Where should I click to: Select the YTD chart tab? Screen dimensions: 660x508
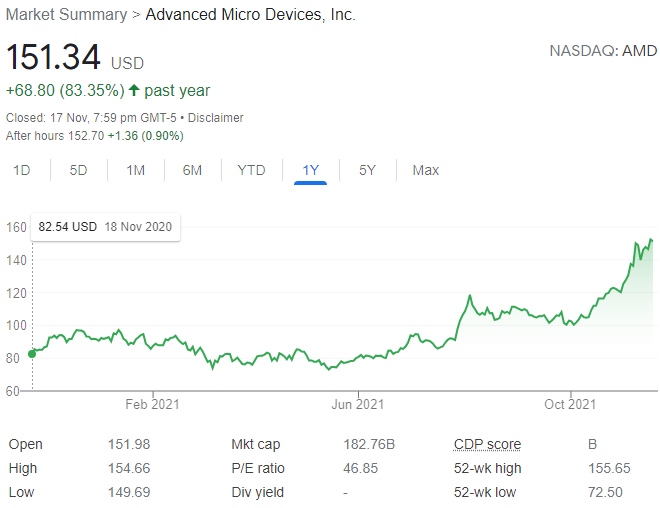[251, 170]
